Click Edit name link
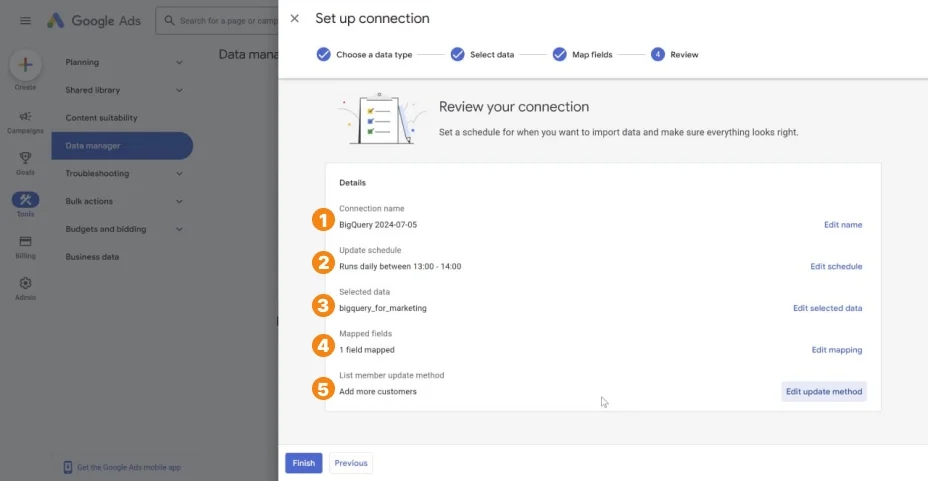This screenshot has height=481, width=928. coord(843,225)
